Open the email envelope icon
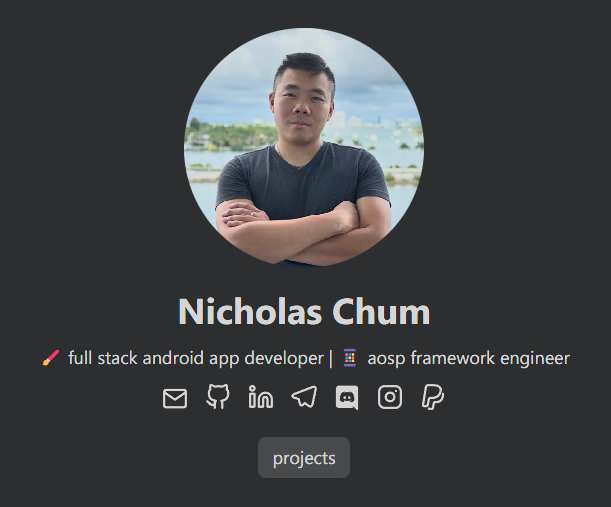Screen dimensions: 611x507 click(175, 398)
